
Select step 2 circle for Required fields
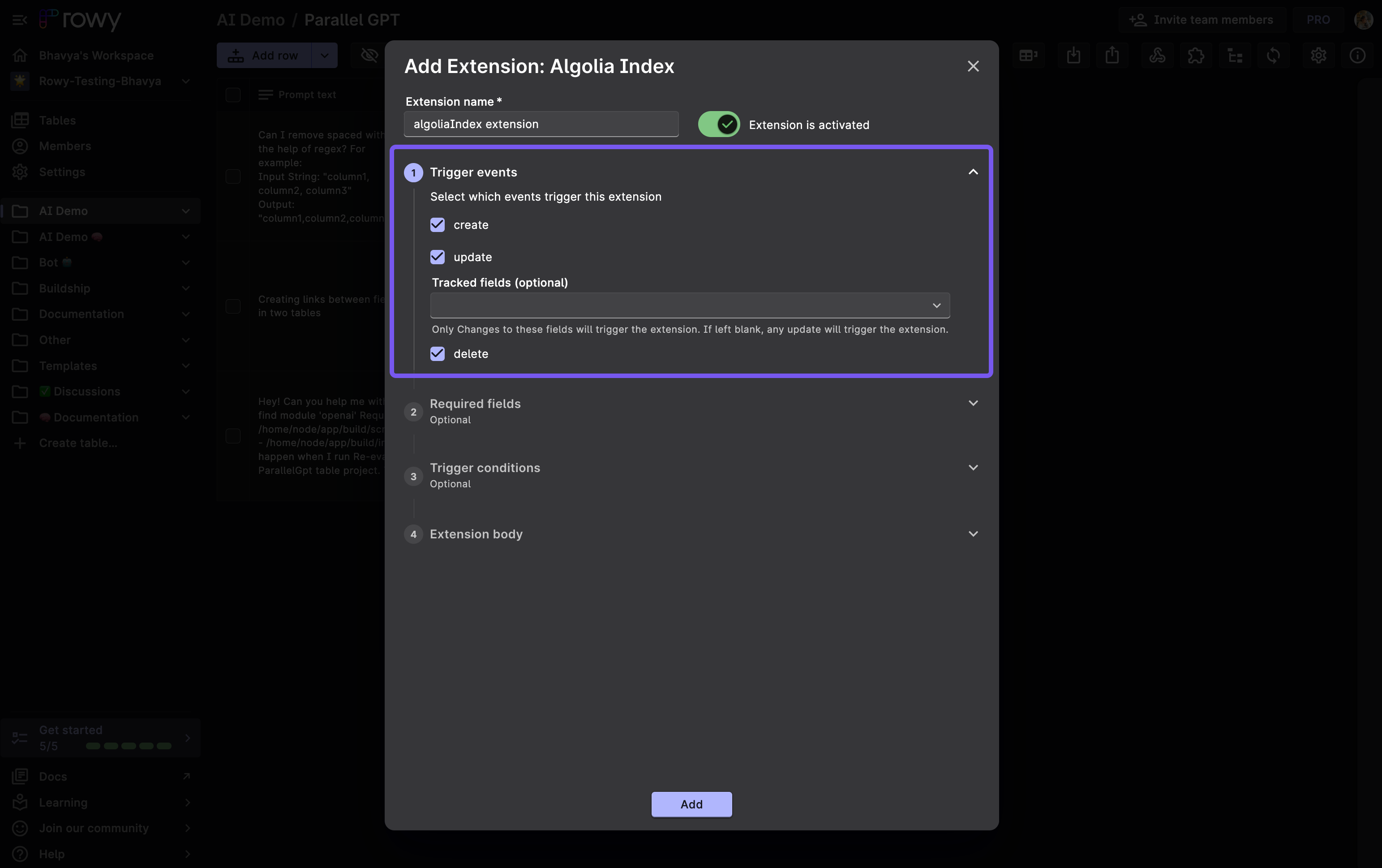(413, 412)
